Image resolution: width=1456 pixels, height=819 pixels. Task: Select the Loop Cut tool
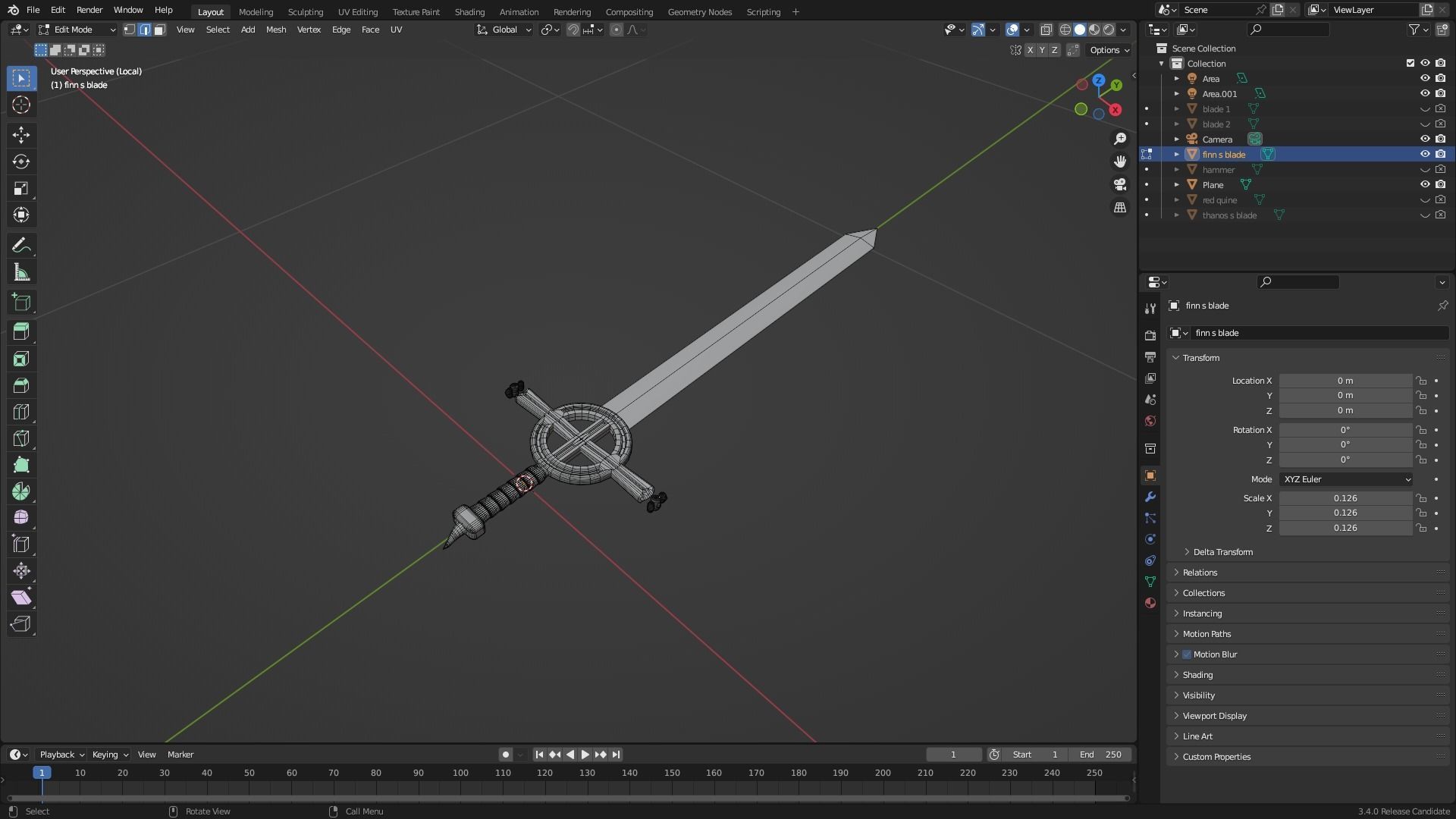21,412
